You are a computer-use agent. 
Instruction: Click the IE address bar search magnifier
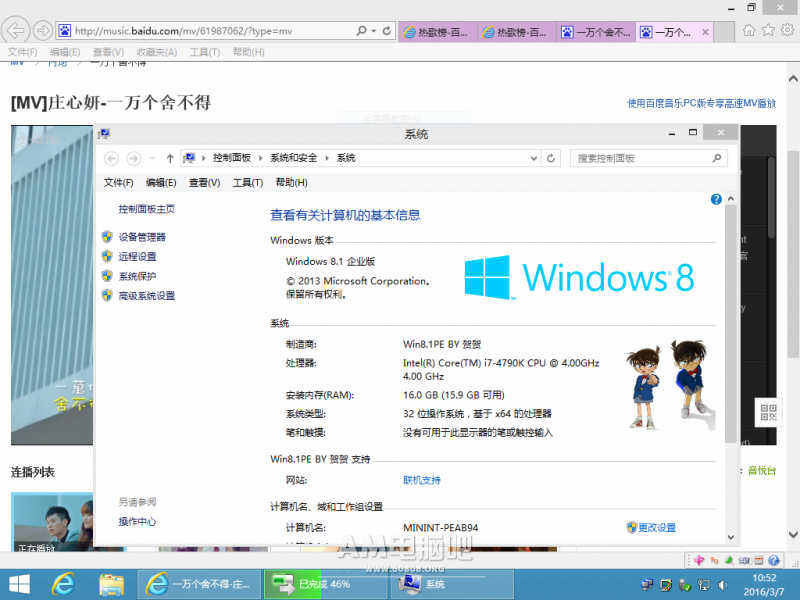click(x=361, y=31)
